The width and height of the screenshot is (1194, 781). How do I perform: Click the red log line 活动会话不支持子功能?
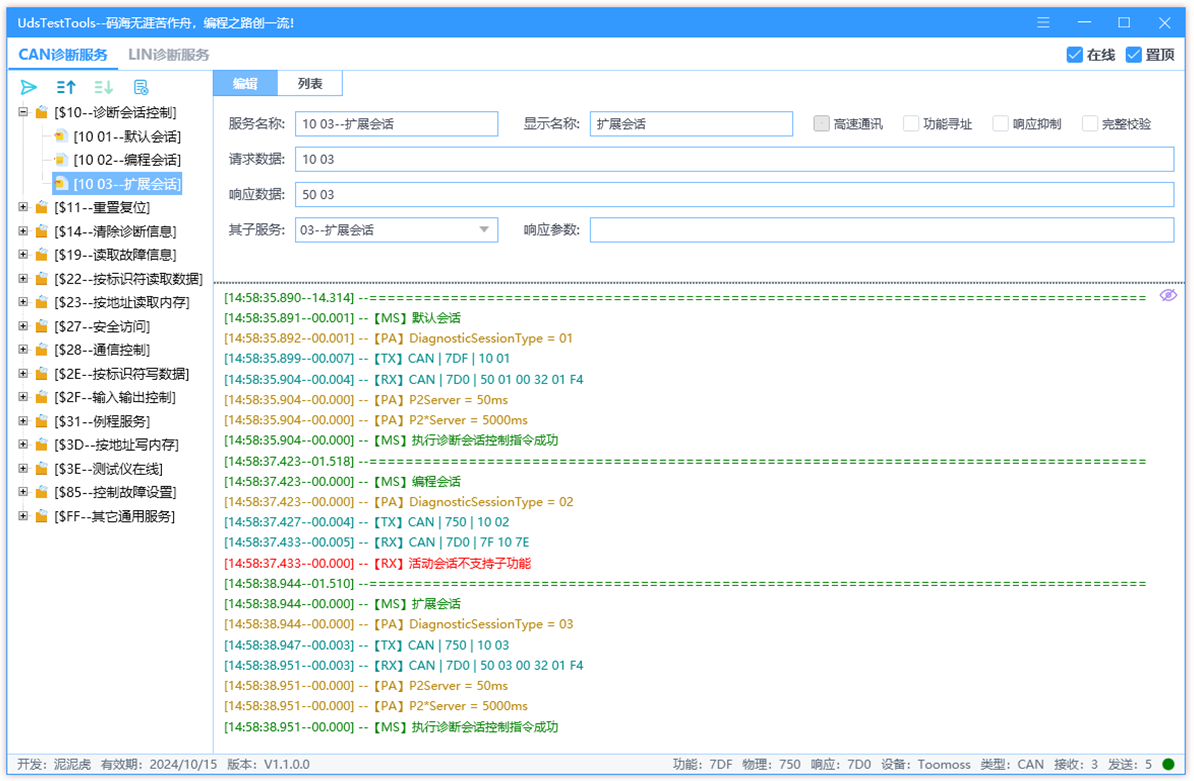(x=378, y=563)
